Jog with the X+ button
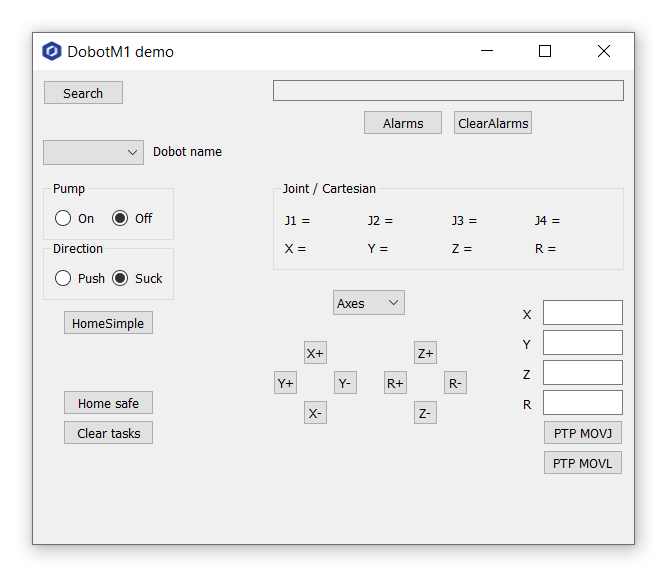 click(315, 353)
